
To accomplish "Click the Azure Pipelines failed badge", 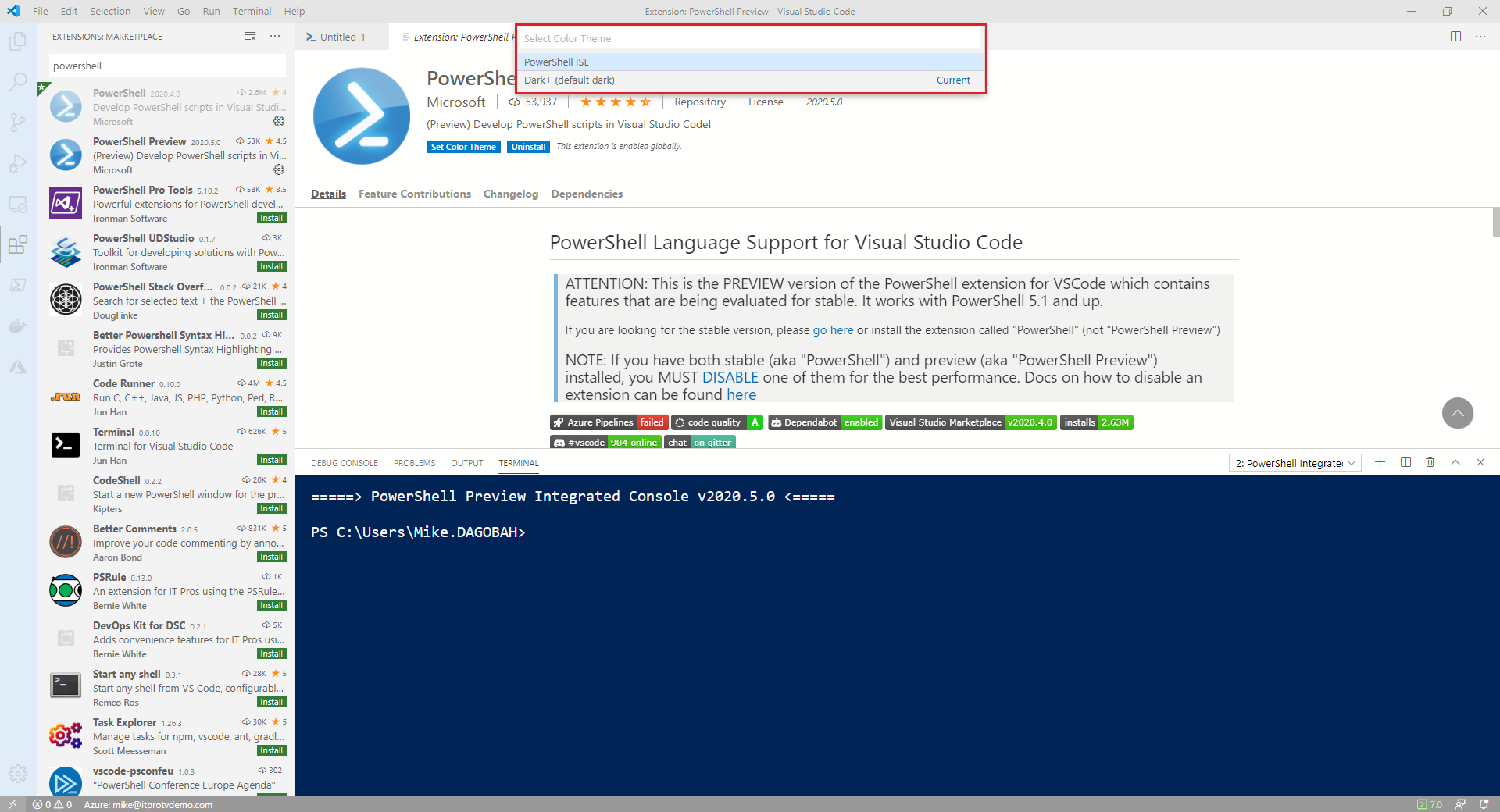I will [609, 422].
